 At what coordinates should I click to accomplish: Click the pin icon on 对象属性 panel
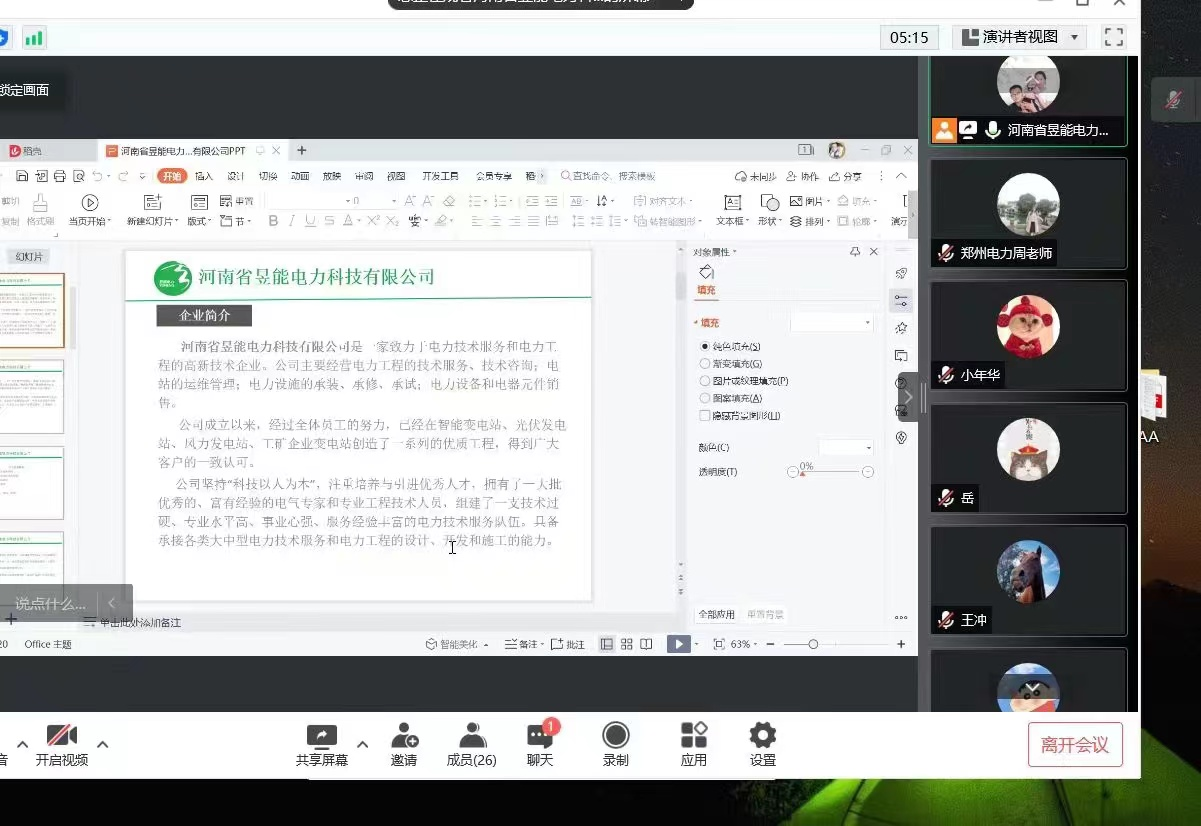[x=855, y=252]
